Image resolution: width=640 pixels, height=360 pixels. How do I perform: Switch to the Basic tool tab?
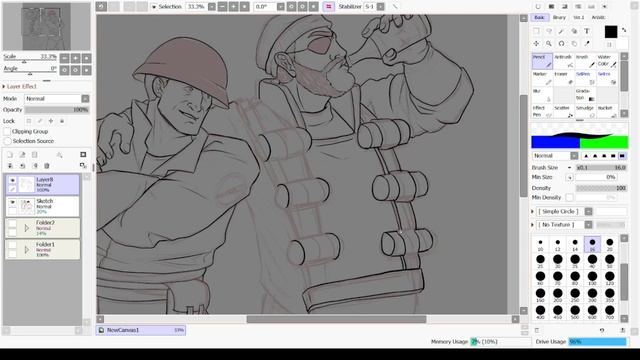point(540,18)
